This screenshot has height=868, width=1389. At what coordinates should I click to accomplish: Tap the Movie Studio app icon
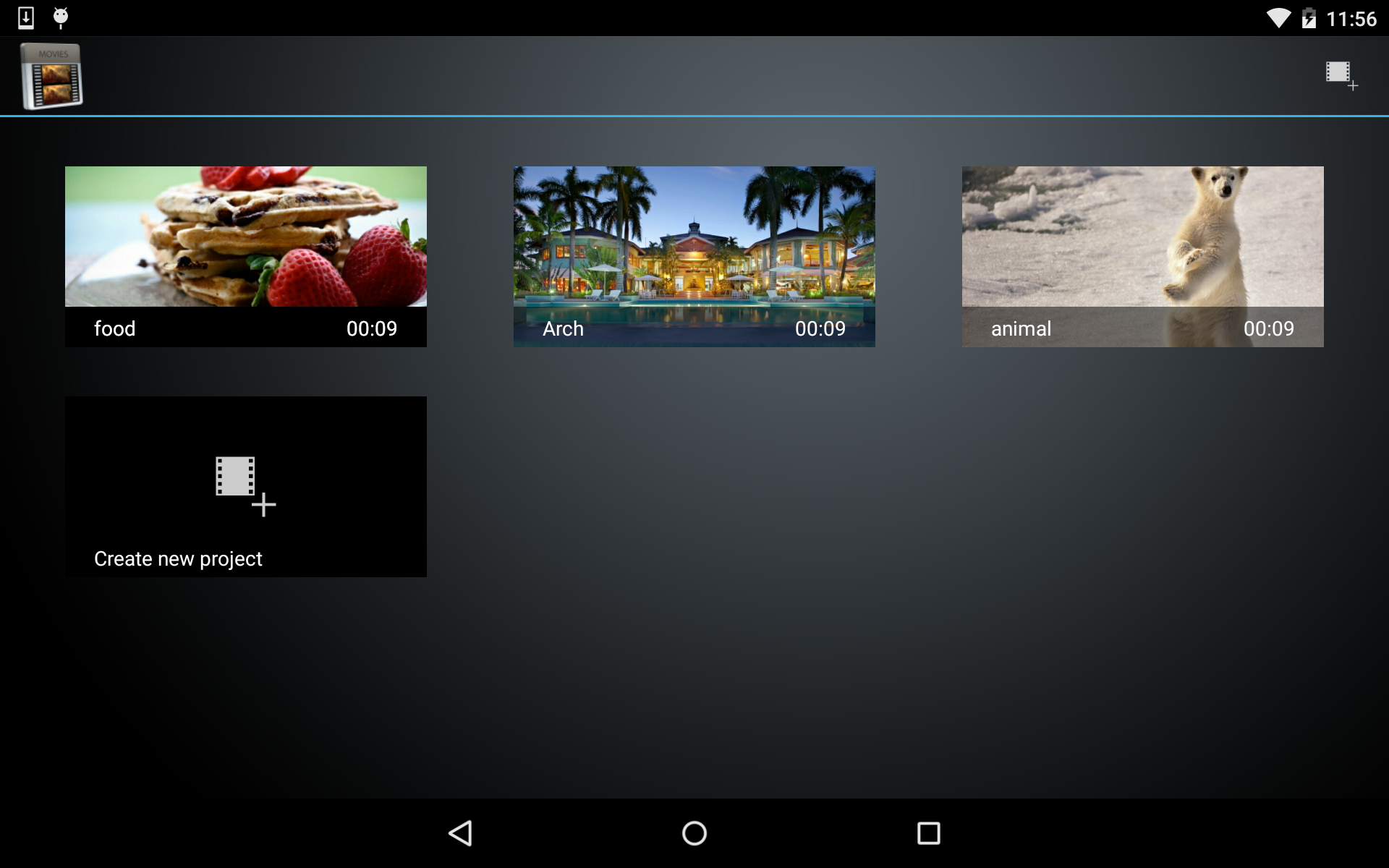pos(51,76)
